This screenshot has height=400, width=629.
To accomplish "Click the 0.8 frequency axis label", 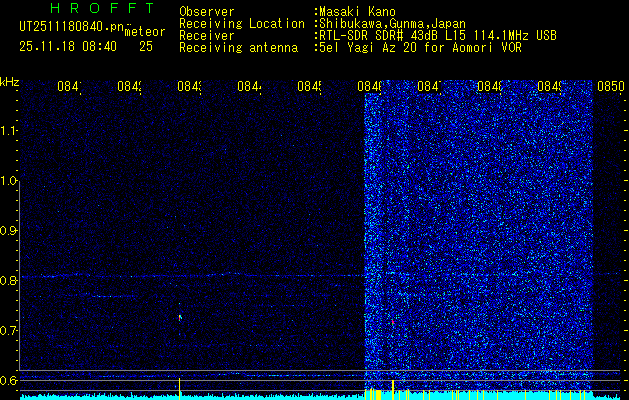I will [x=9, y=281].
